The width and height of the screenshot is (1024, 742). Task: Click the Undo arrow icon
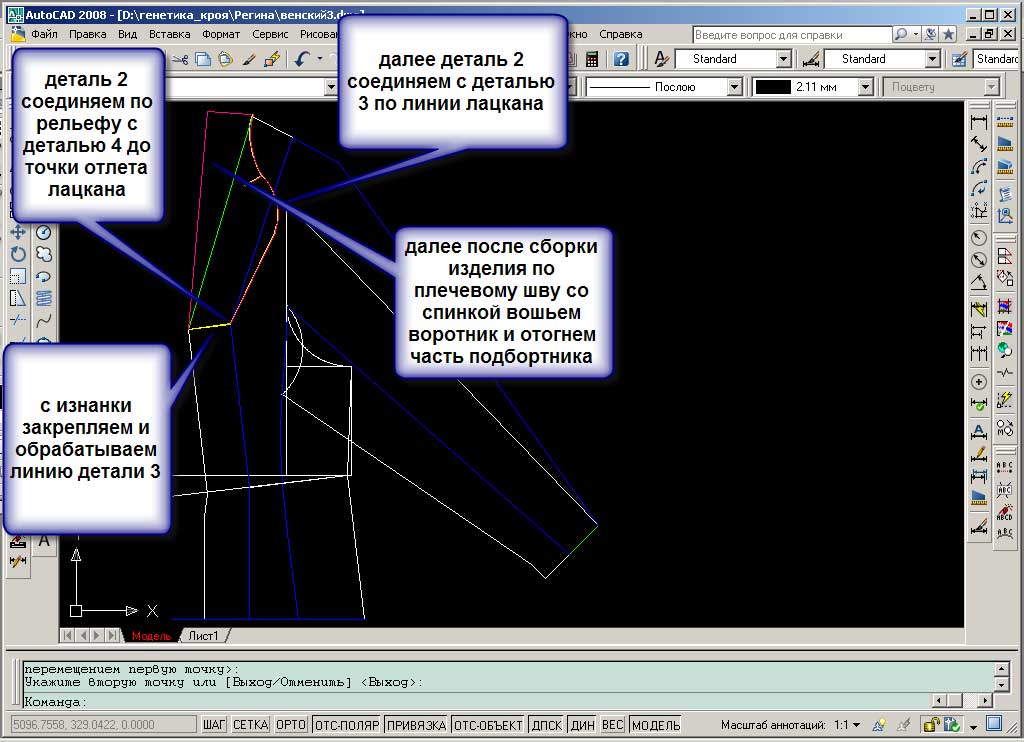(x=302, y=59)
